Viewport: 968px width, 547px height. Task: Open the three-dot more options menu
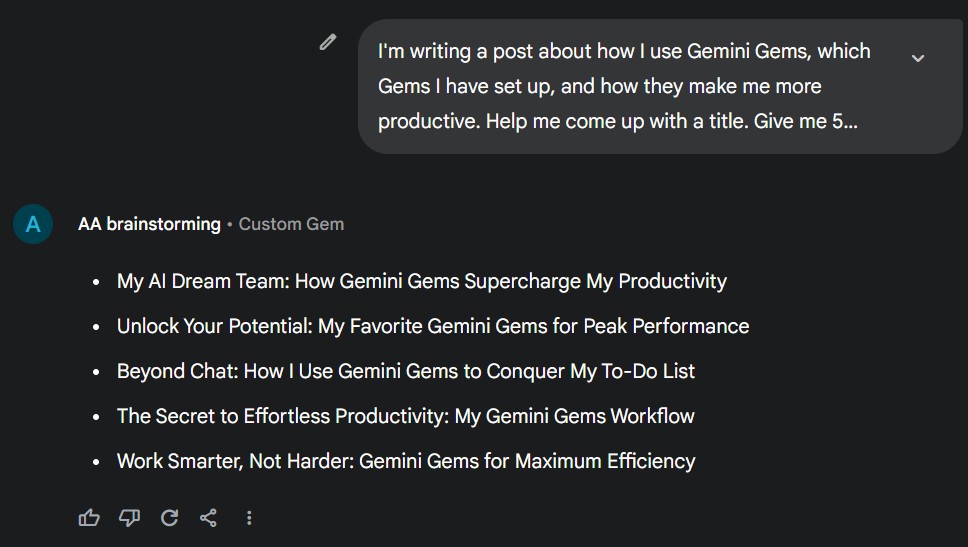click(249, 517)
